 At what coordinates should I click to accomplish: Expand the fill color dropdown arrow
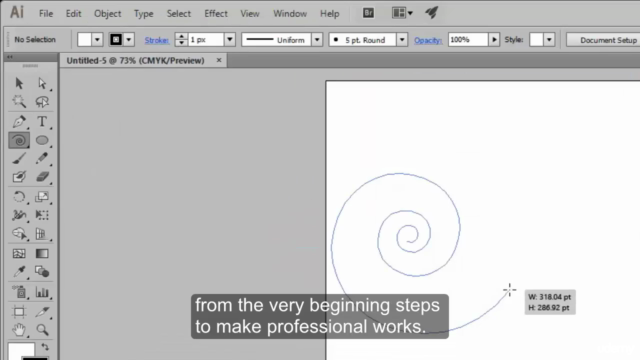97,40
